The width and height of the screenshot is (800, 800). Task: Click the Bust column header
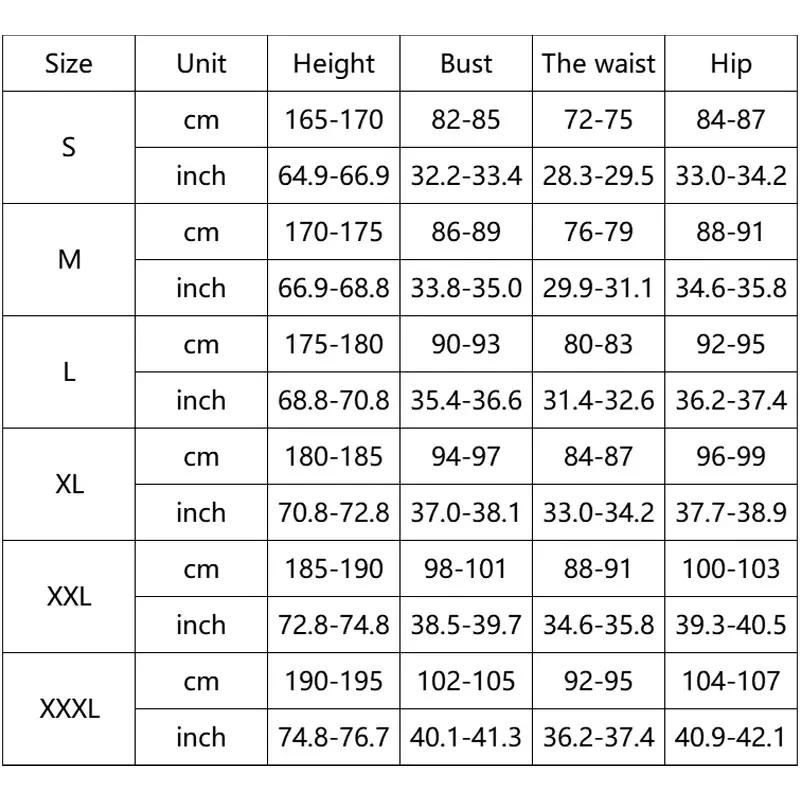[x=466, y=64]
